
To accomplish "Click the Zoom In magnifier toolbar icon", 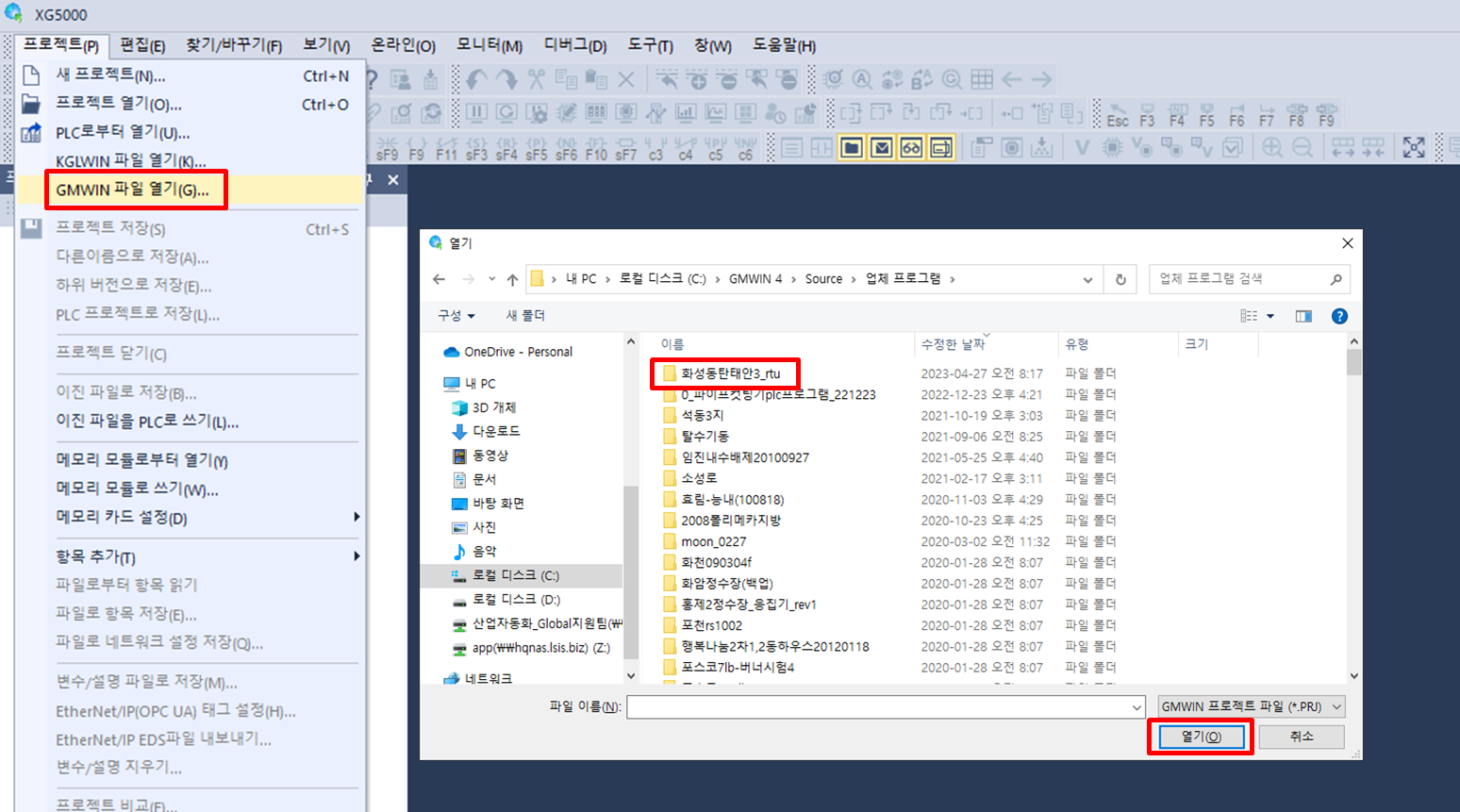I will point(1271,148).
